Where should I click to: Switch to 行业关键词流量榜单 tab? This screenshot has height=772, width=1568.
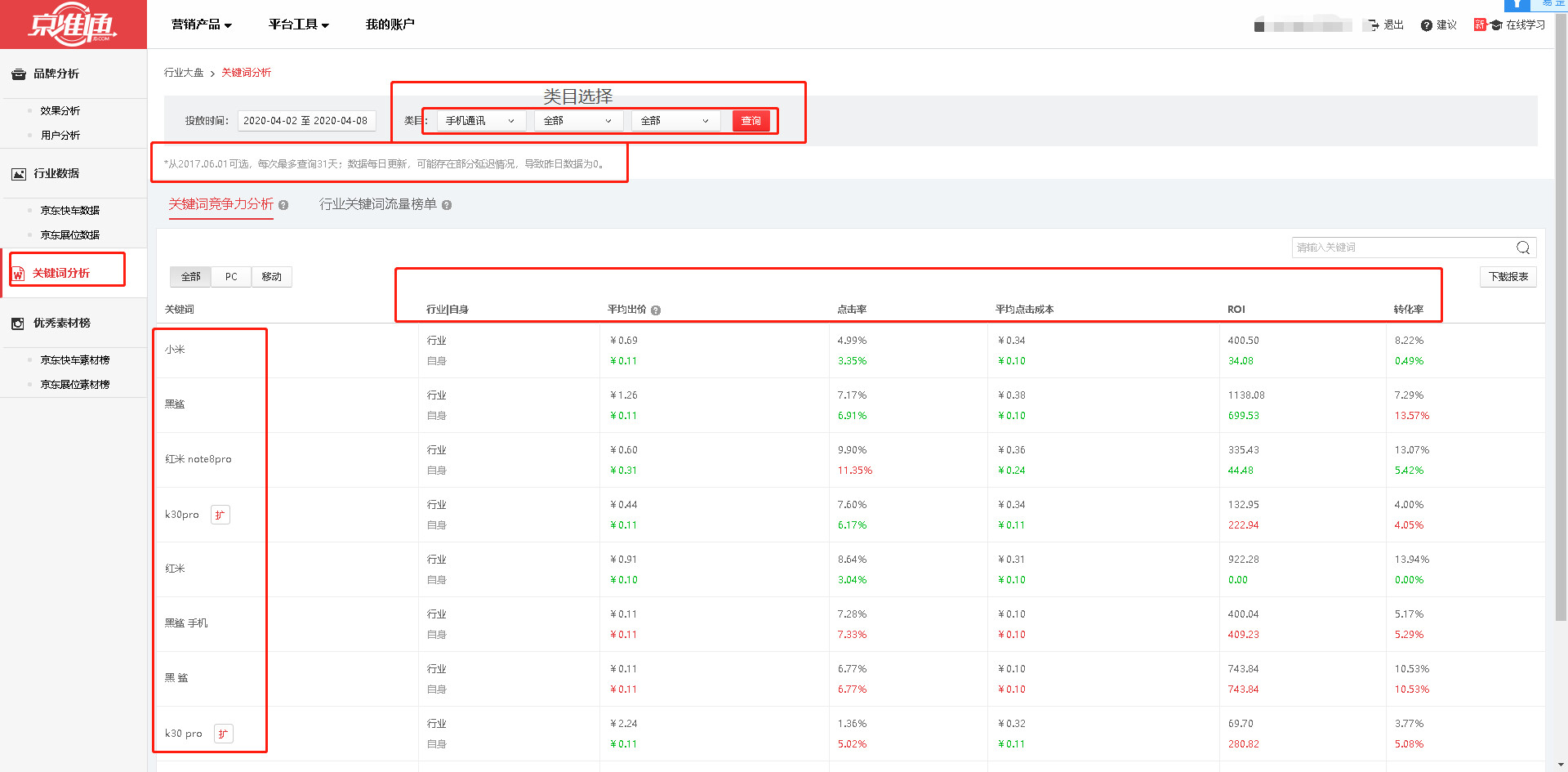(x=378, y=204)
